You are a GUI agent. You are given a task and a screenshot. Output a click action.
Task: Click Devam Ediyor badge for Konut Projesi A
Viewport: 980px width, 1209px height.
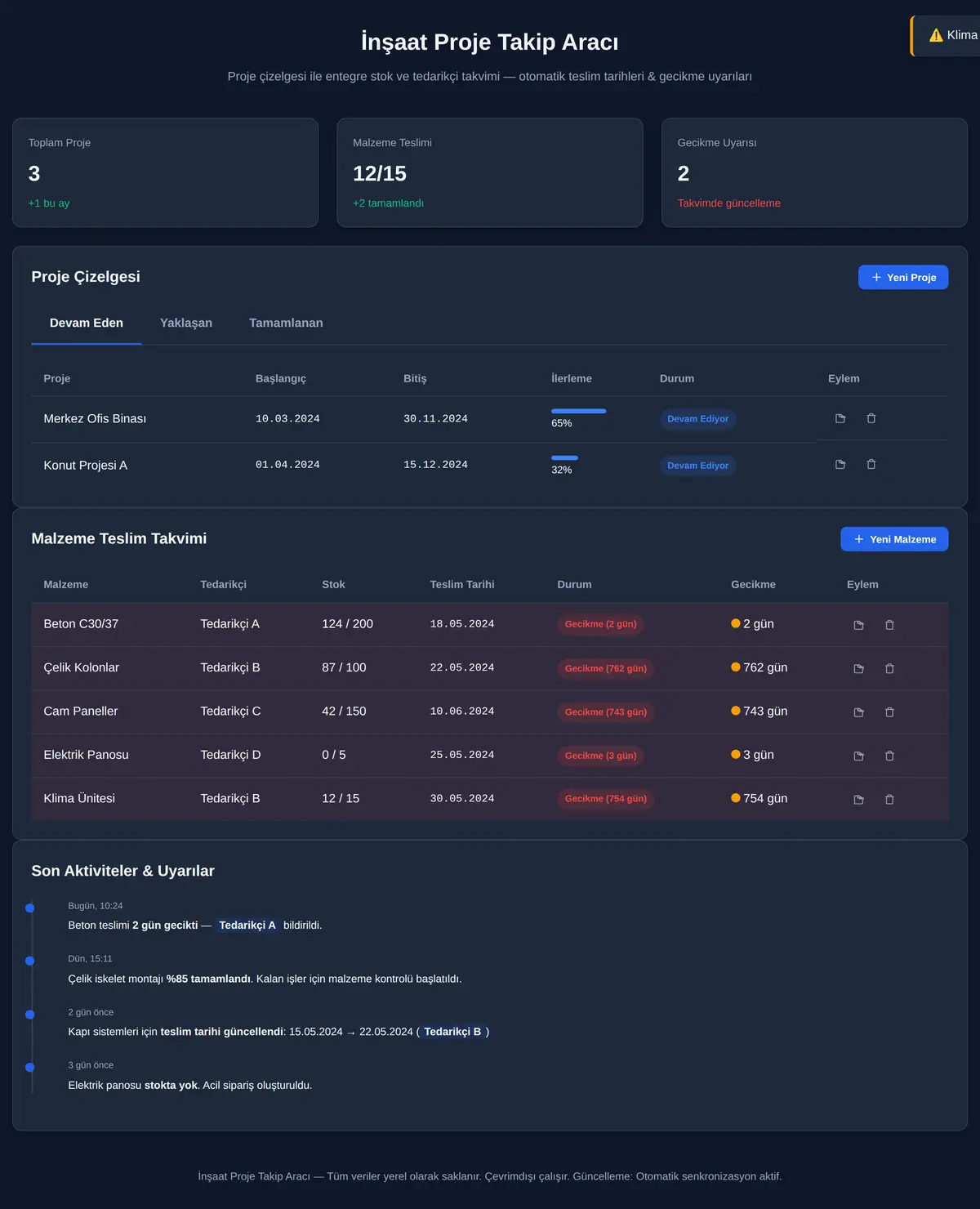(698, 466)
